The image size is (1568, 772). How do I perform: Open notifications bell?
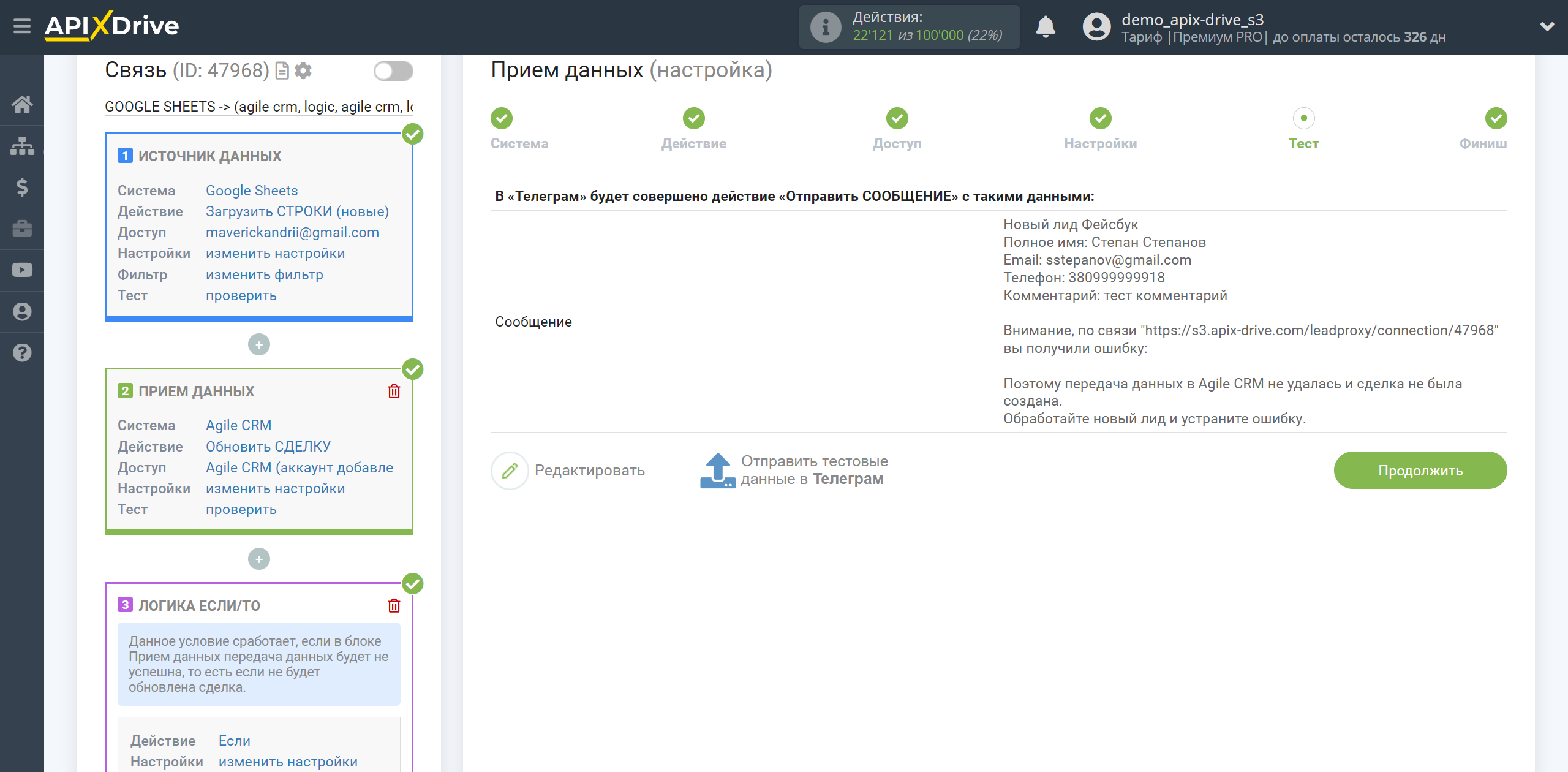point(1046,27)
